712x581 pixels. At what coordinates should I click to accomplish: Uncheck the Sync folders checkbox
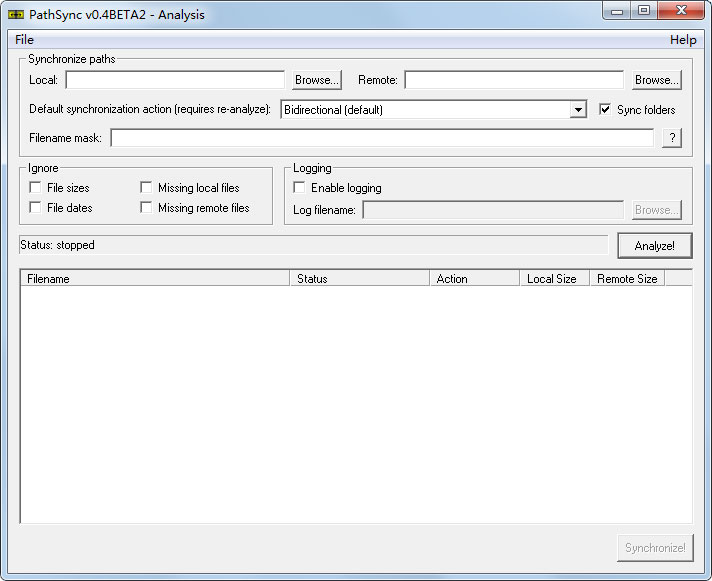click(x=605, y=110)
